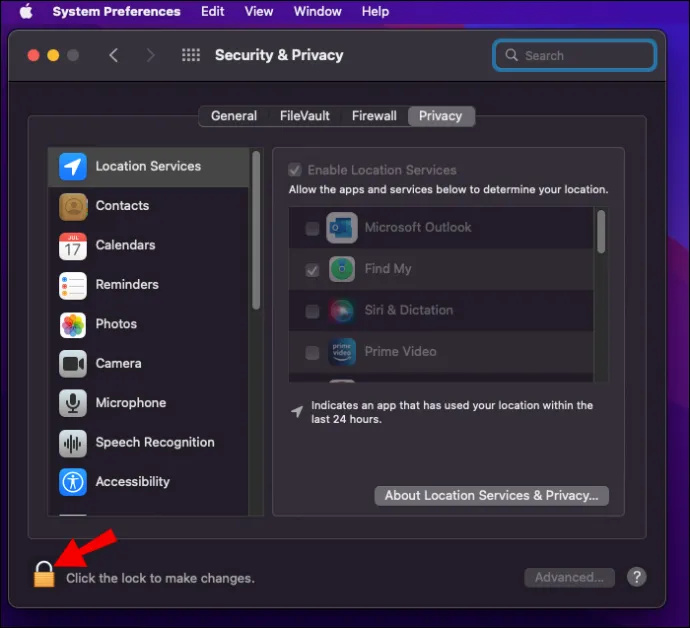This screenshot has width=690, height=628.
Task: Select the Camera label
Action: pos(119,364)
